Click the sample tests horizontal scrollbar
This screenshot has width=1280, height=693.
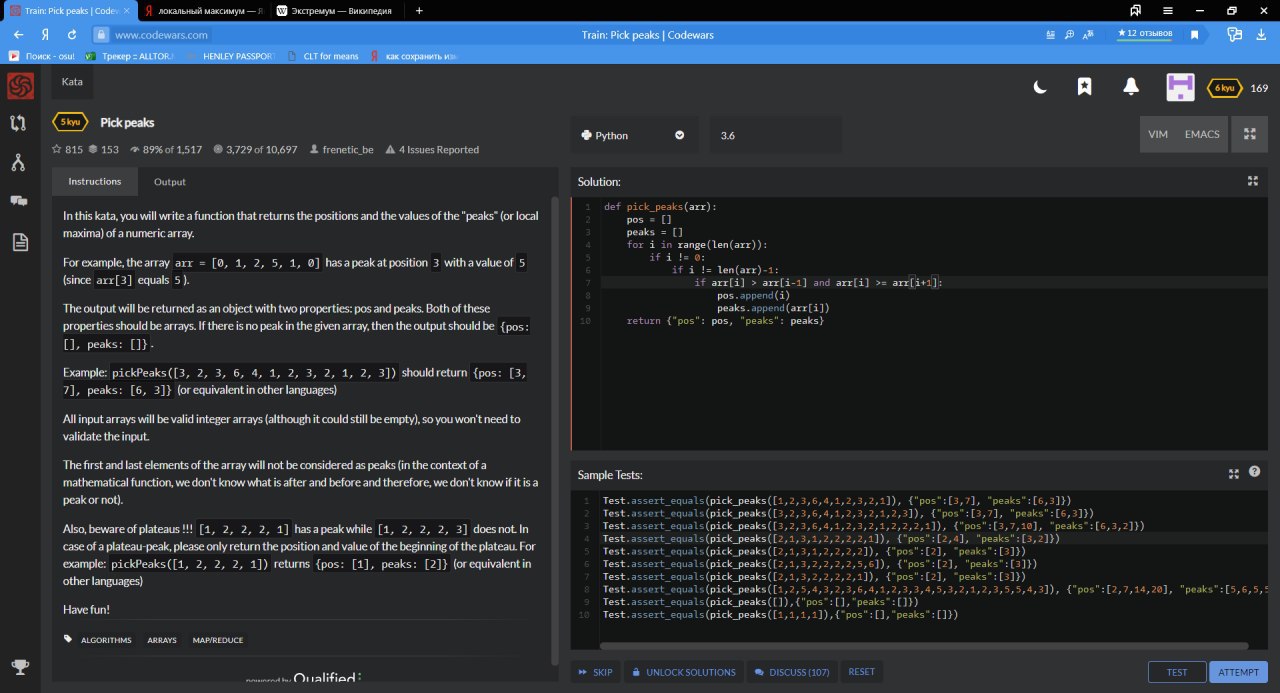[925, 647]
